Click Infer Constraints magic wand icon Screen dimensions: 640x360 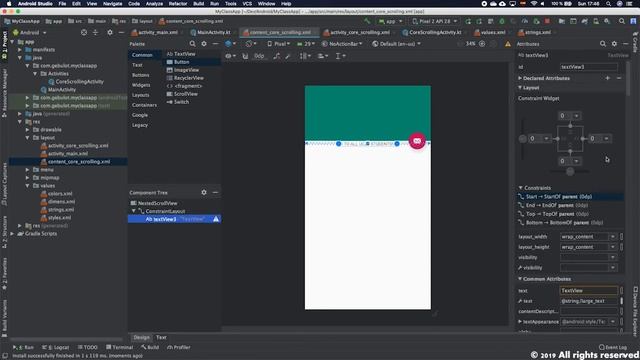[x=288, y=56]
